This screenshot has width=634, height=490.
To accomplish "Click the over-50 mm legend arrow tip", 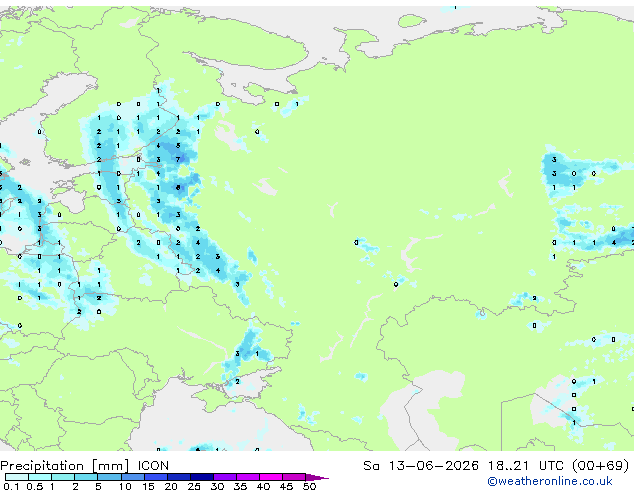I will tap(317, 477).
